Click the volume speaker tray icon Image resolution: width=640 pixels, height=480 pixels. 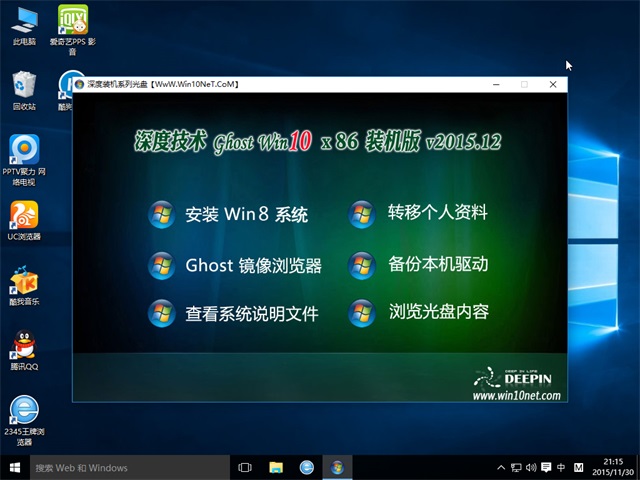[531, 467]
